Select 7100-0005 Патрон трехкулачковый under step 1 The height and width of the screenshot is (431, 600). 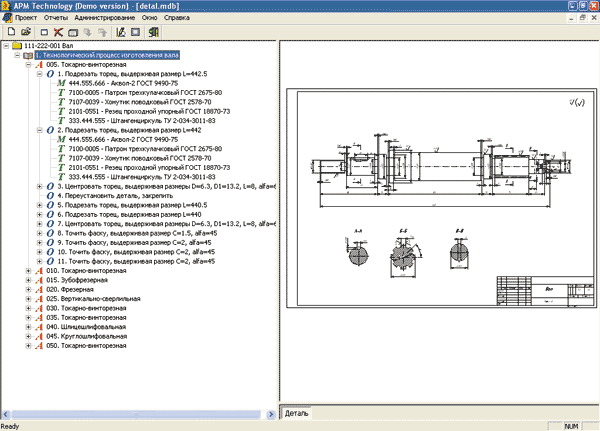tap(140, 93)
